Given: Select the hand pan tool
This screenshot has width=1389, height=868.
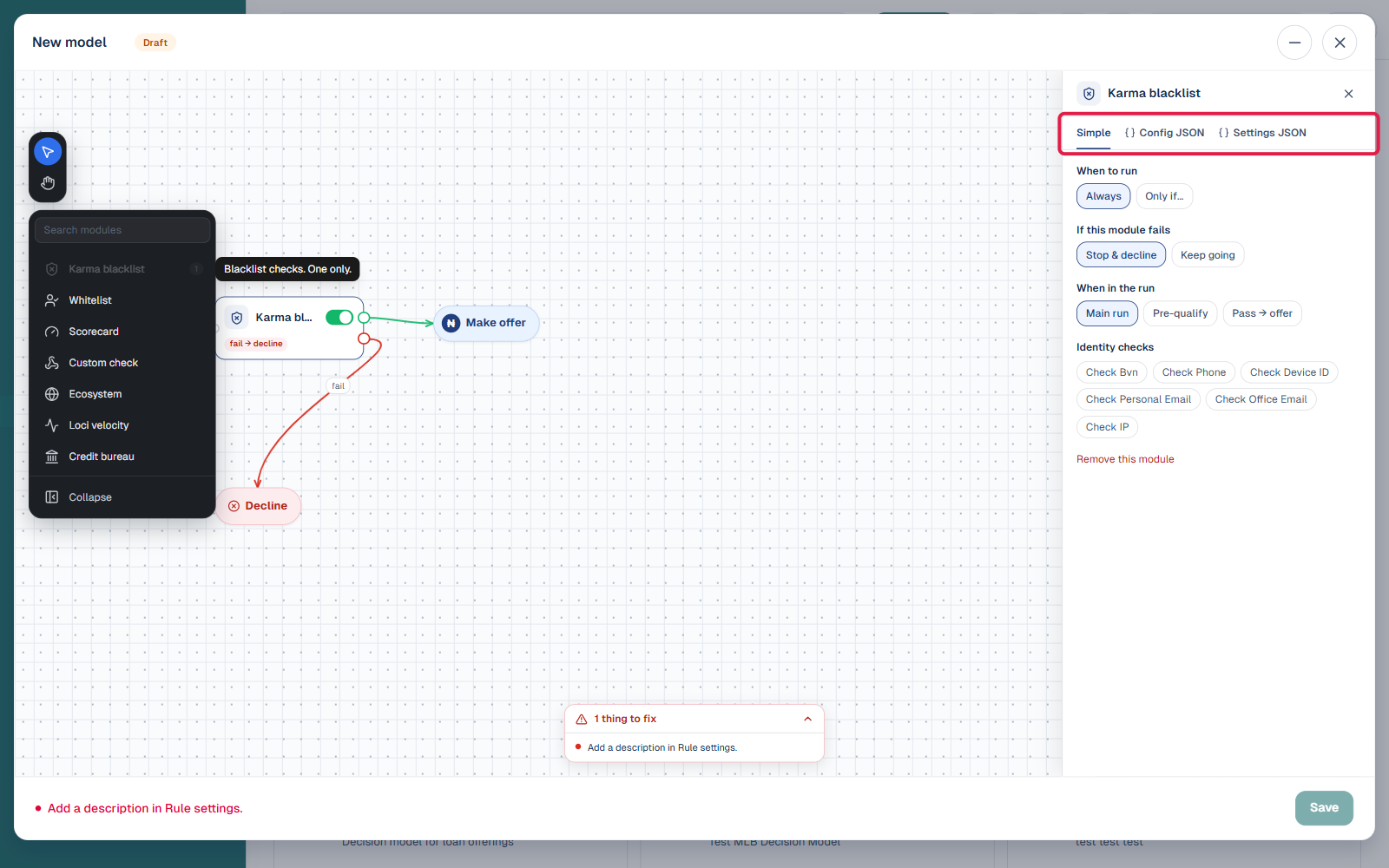Looking at the screenshot, I should 48,183.
